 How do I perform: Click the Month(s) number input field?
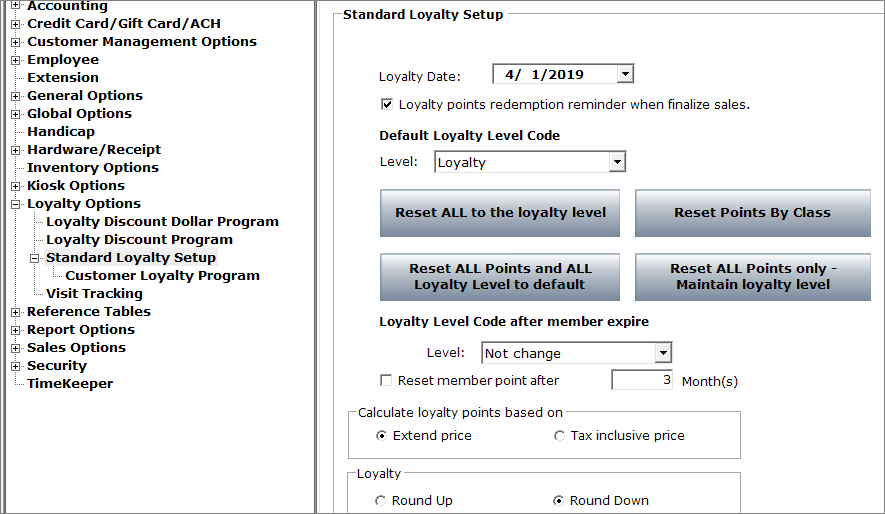point(642,380)
